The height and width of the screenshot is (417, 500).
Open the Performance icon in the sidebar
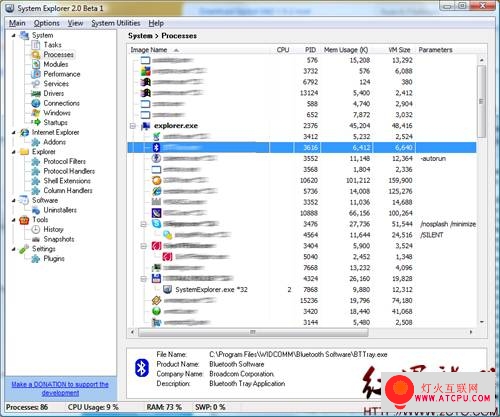pyautogui.click(x=36, y=74)
